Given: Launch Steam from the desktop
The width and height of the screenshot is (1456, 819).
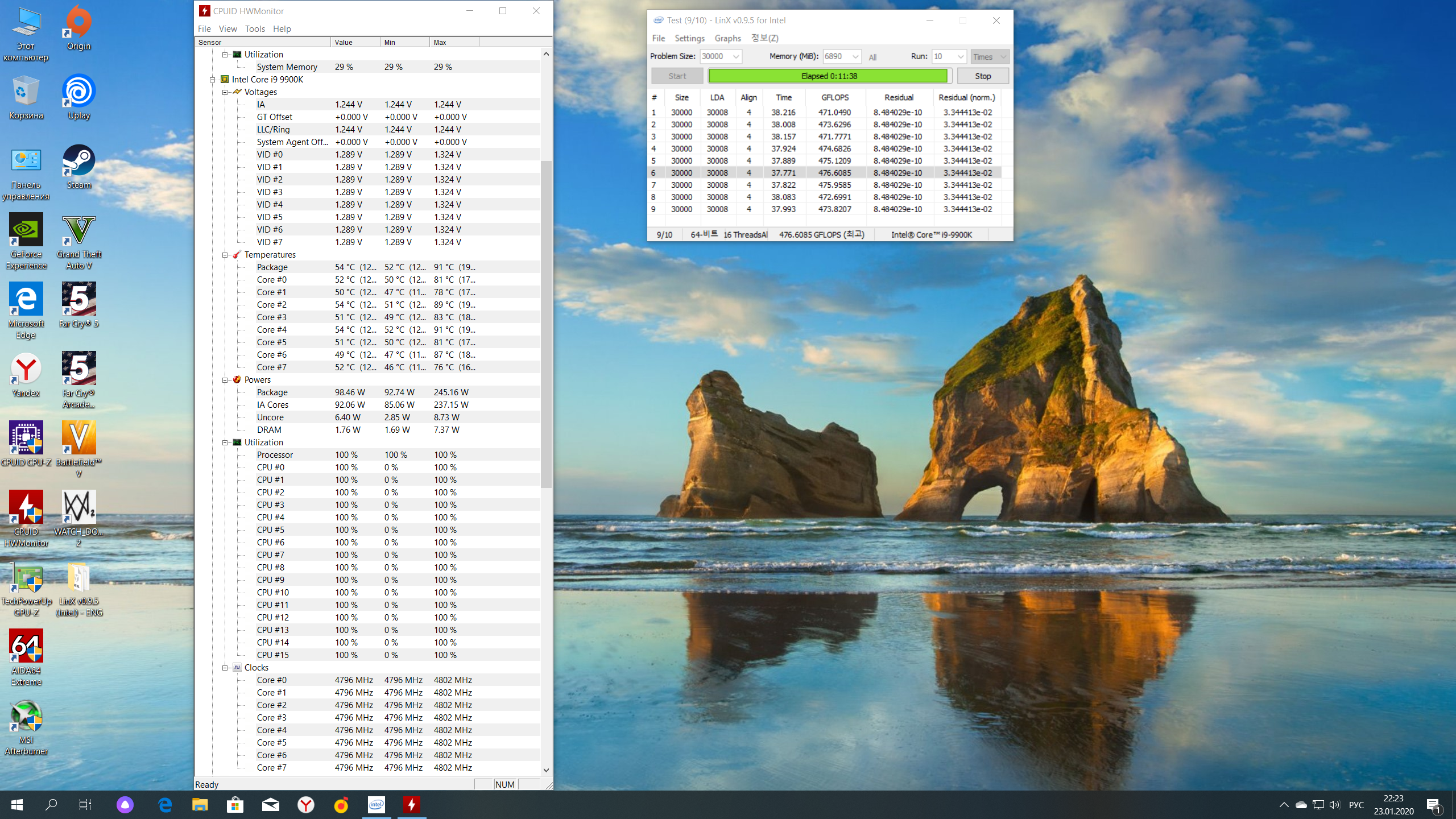Looking at the screenshot, I should [78, 162].
